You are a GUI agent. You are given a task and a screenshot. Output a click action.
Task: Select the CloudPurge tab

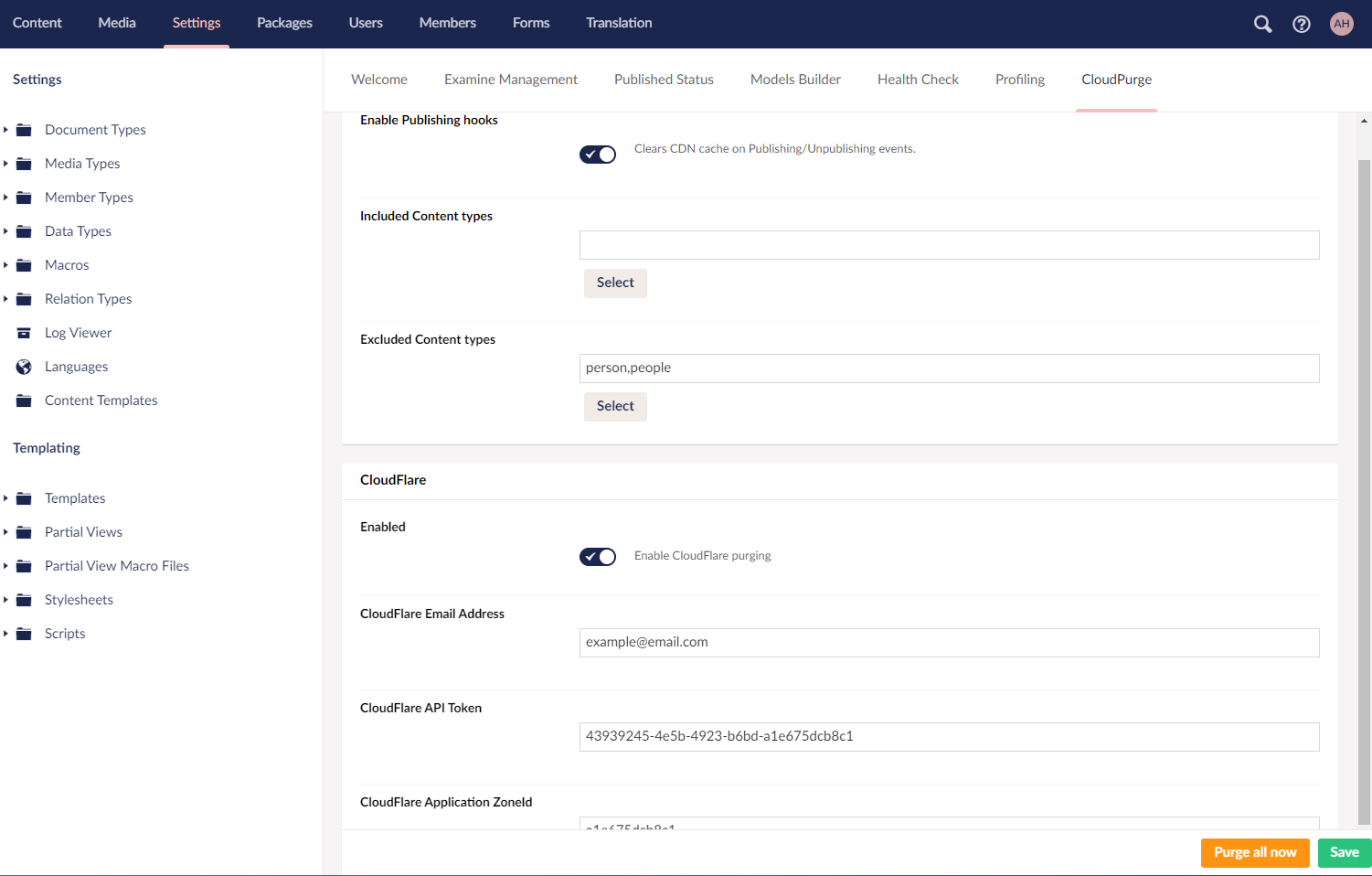tap(1116, 80)
